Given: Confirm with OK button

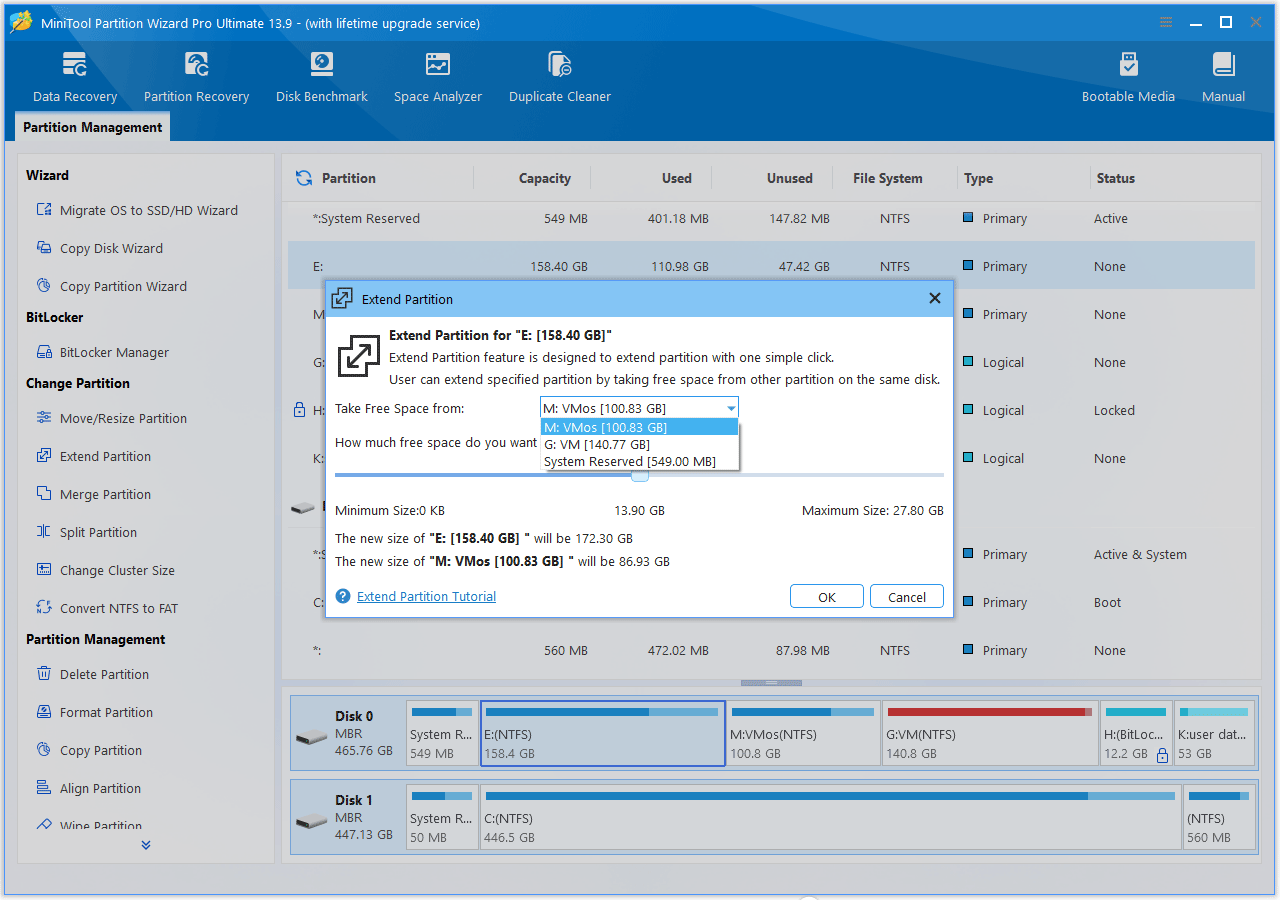Looking at the screenshot, I should point(827,596).
